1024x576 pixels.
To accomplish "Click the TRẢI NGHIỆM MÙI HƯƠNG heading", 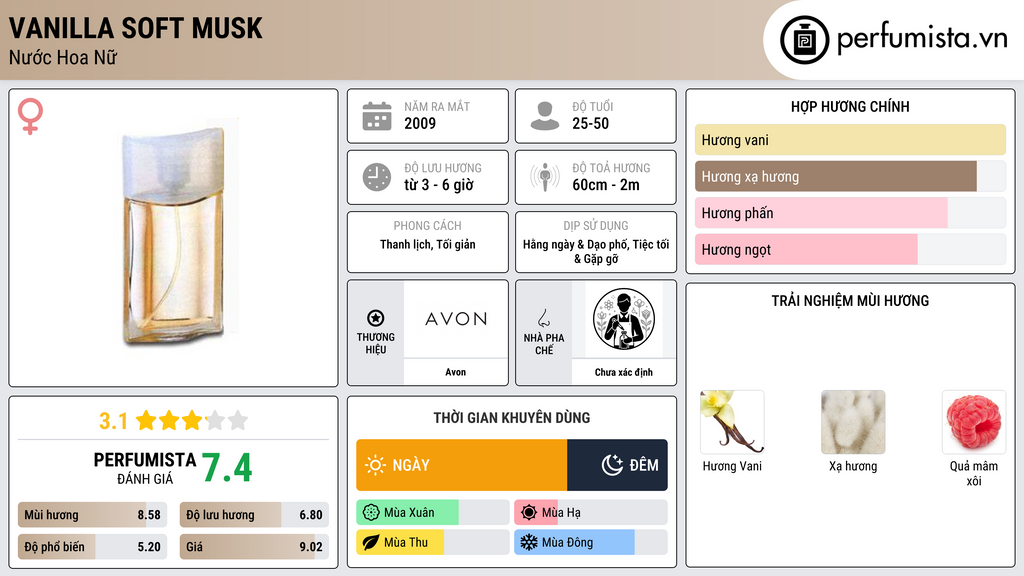I will click(x=850, y=301).
